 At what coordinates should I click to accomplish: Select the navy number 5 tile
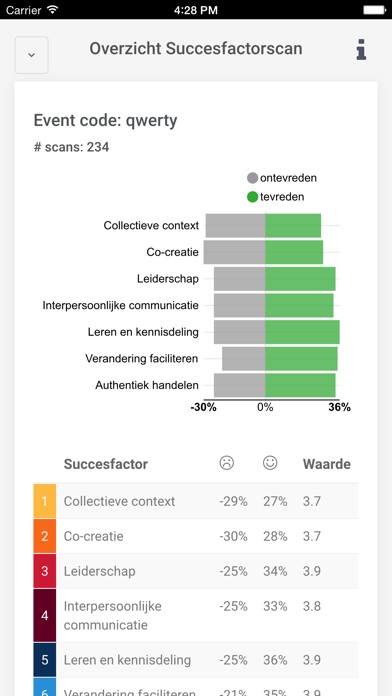[45, 660]
